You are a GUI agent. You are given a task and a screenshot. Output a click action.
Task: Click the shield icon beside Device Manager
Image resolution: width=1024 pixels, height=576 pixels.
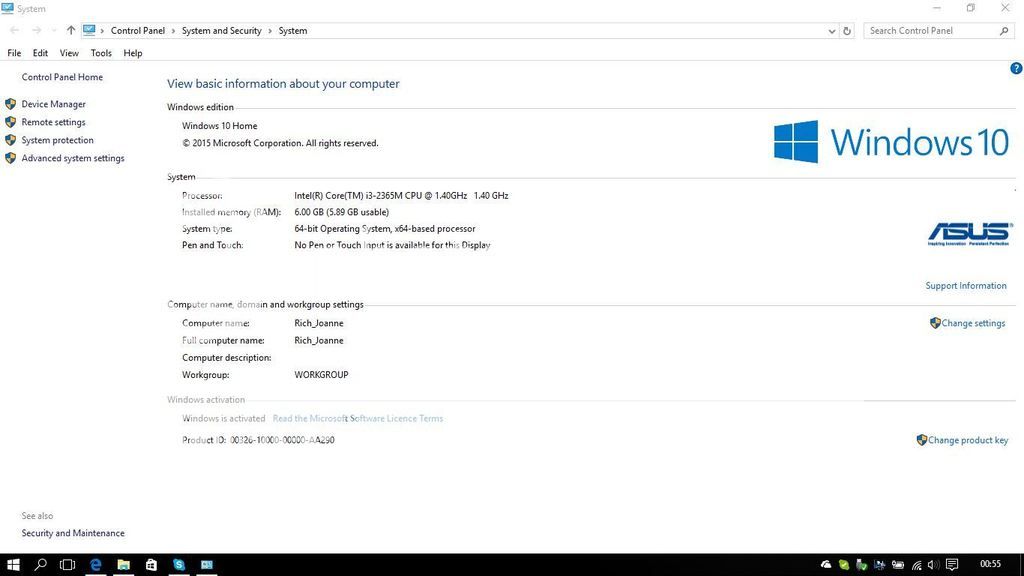(10, 104)
